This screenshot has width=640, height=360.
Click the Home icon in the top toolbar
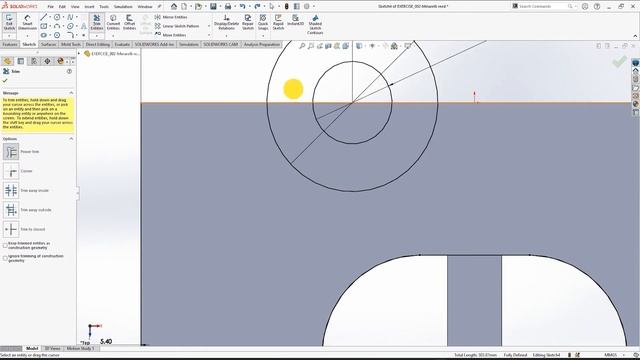coord(174,6)
